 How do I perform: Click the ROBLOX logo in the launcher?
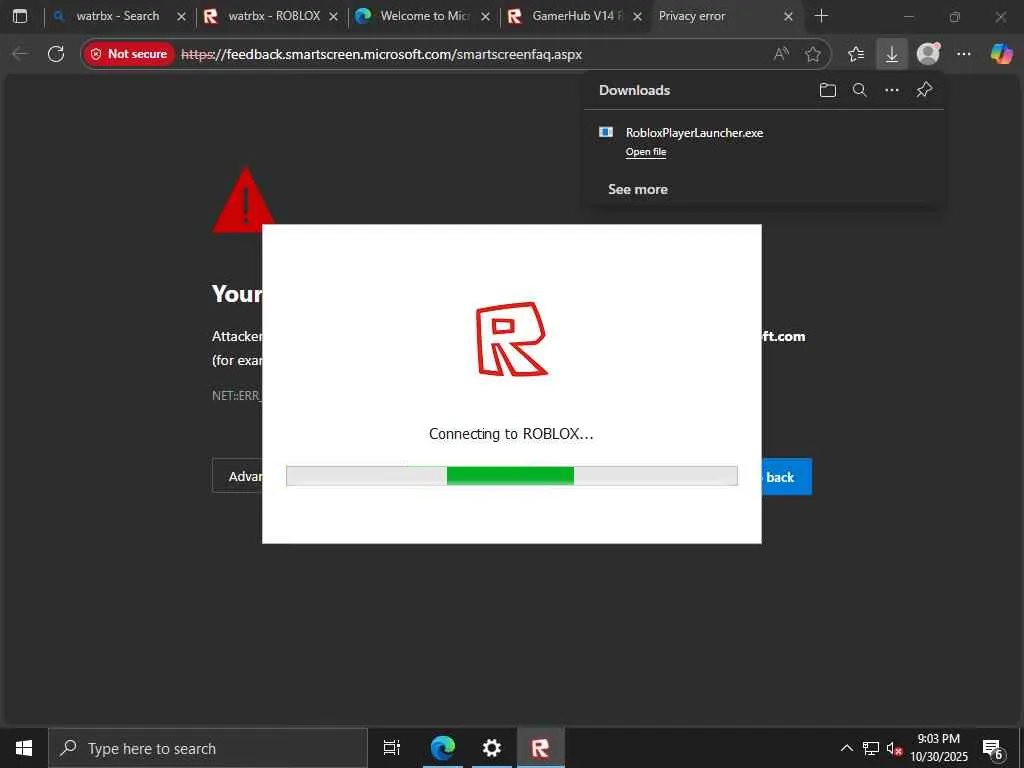(511, 339)
